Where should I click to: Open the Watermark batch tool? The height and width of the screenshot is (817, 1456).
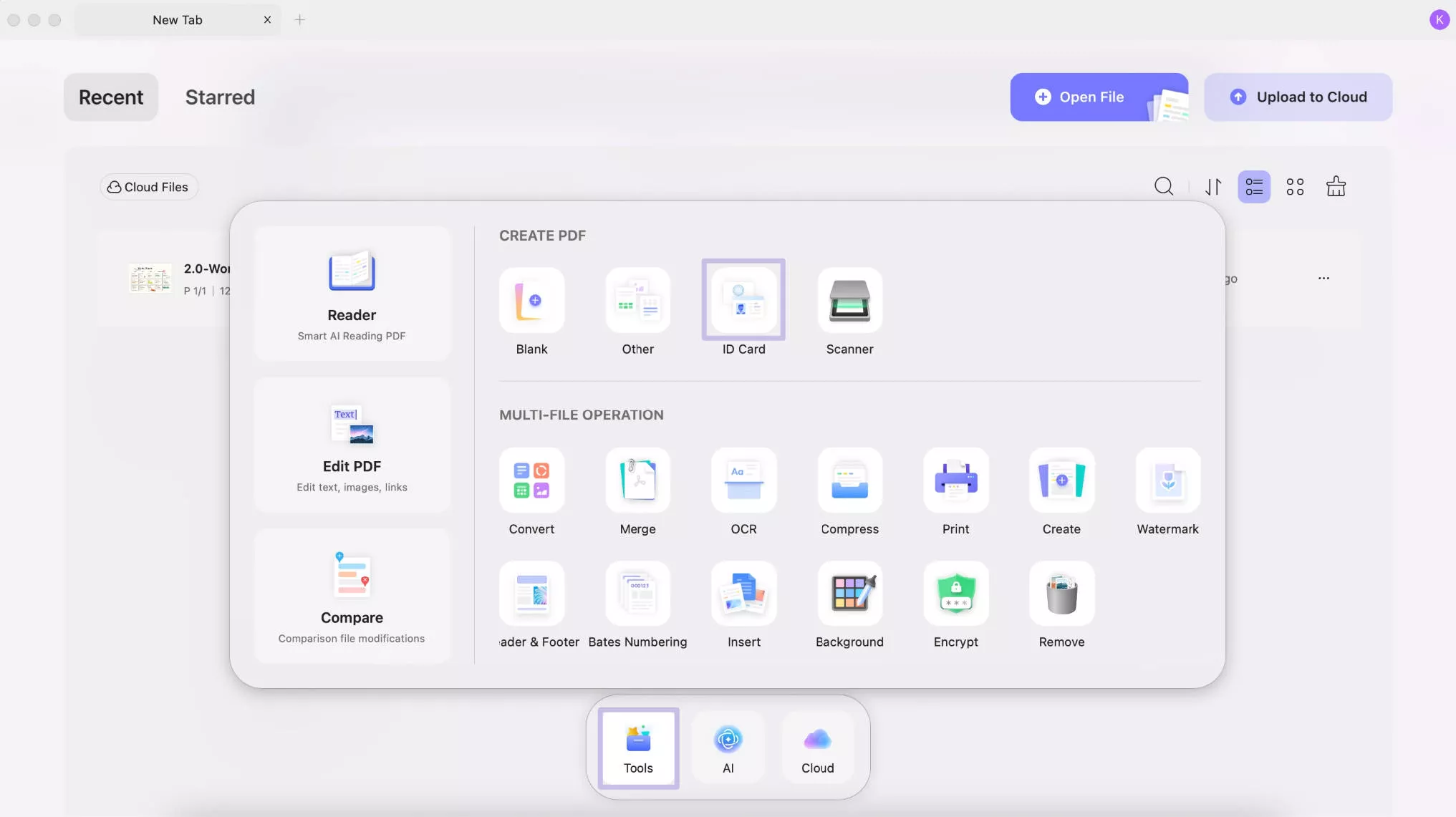pyautogui.click(x=1167, y=480)
